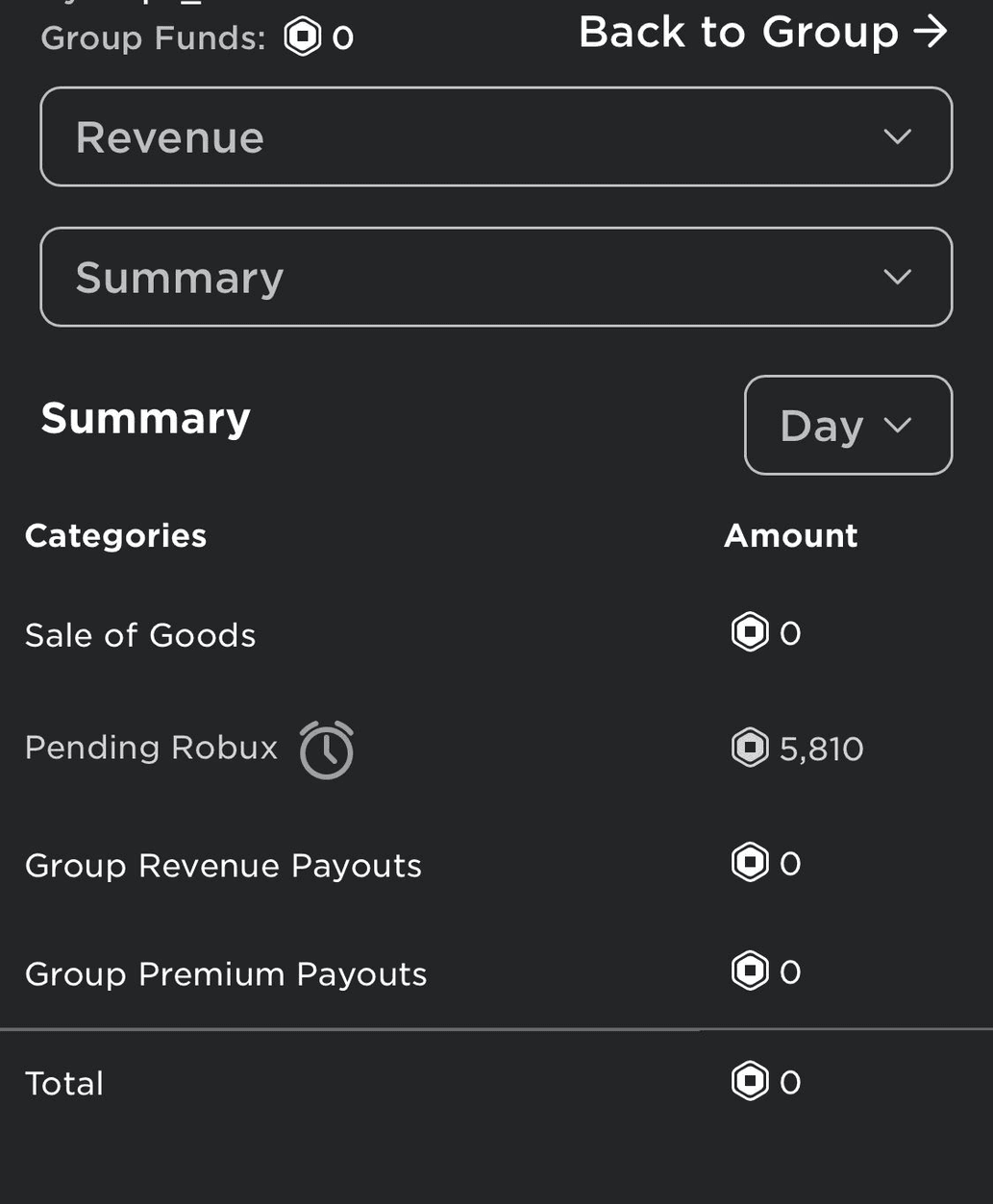Expand the Summary dropdown selector
The height and width of the screenshot is (1204, 993).
(x=496, y=277)
